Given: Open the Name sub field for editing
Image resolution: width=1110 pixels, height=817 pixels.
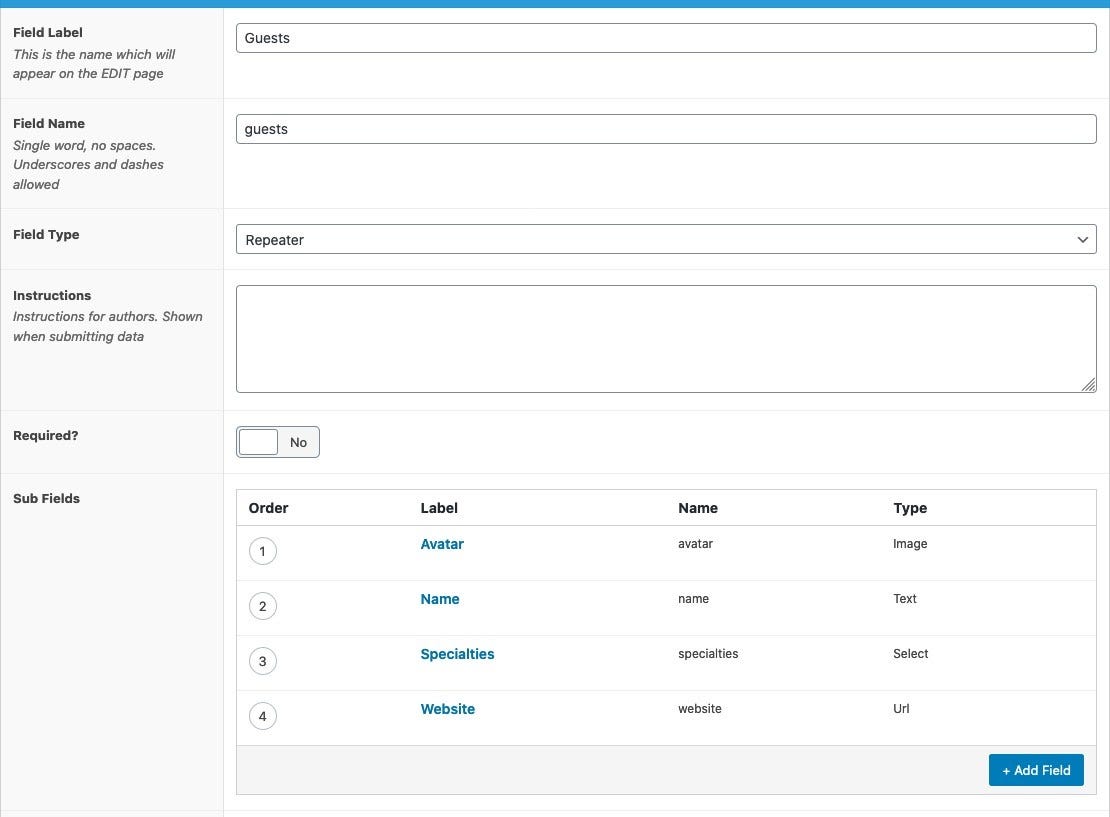Looking at the screenshot, I should coord(440,599).
